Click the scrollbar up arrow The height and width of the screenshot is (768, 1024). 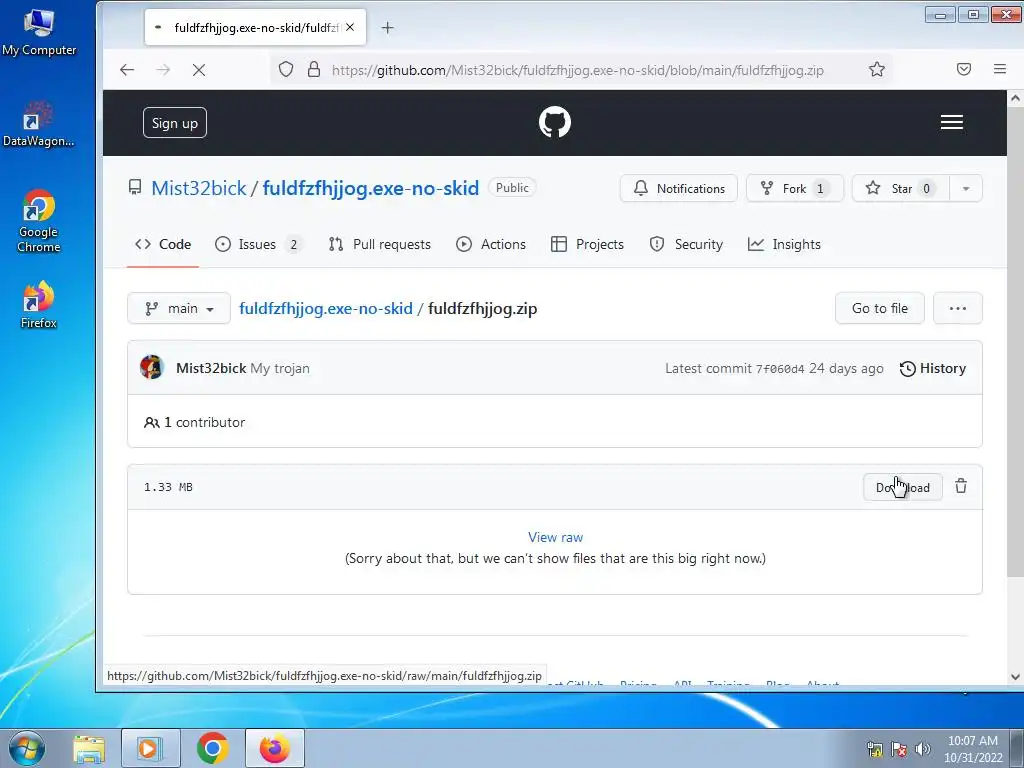point(1015,99)
